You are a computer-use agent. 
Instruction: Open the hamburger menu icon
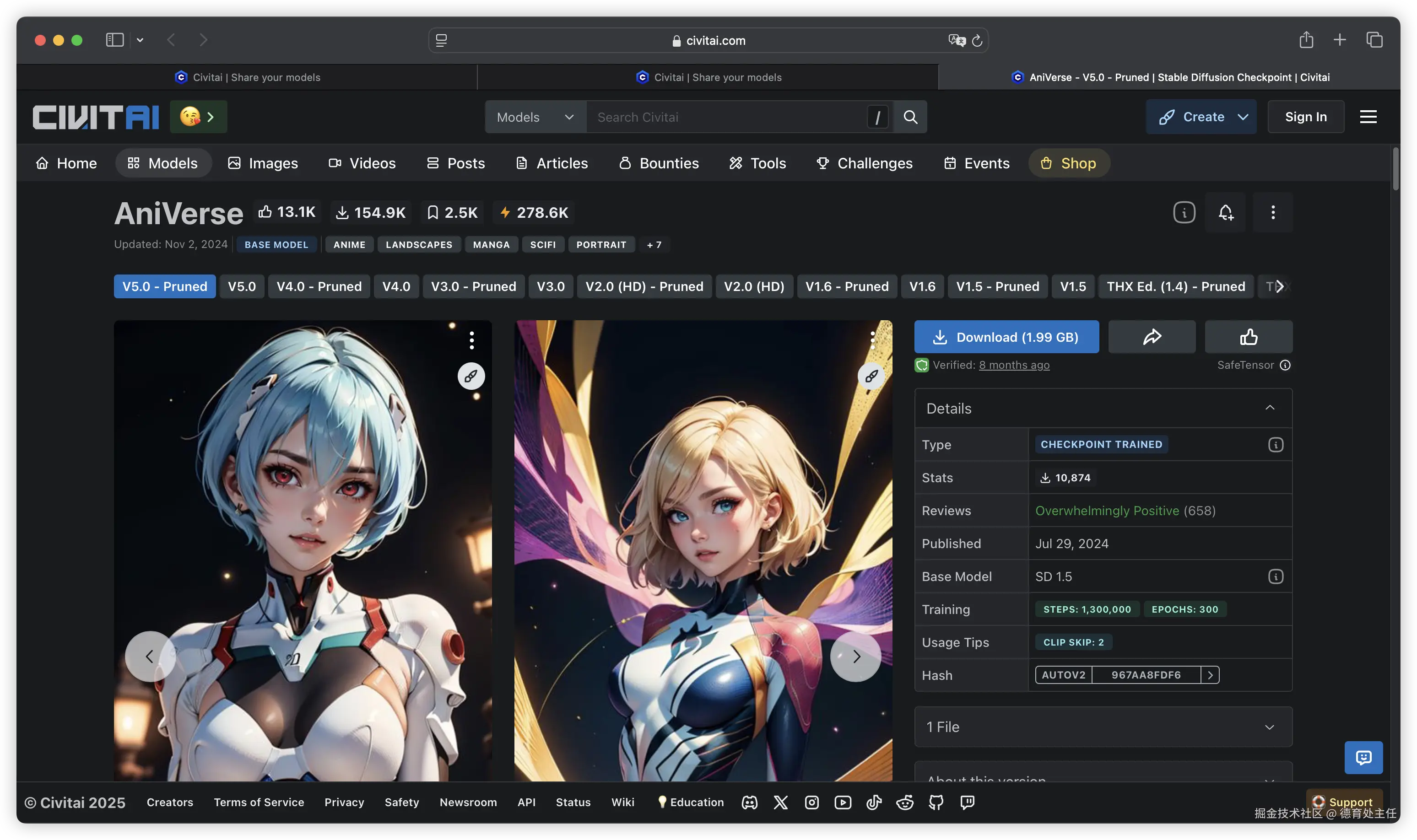tap(1368, 117)
